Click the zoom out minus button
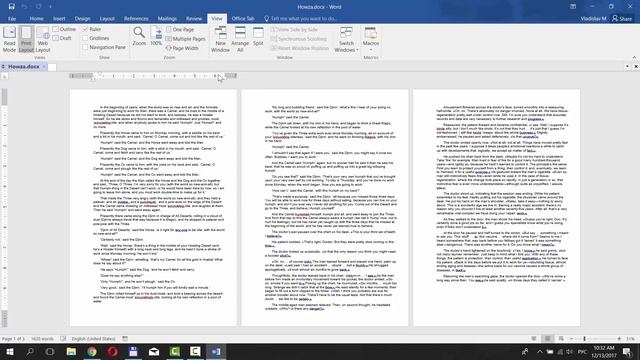 tap(571, 339)
